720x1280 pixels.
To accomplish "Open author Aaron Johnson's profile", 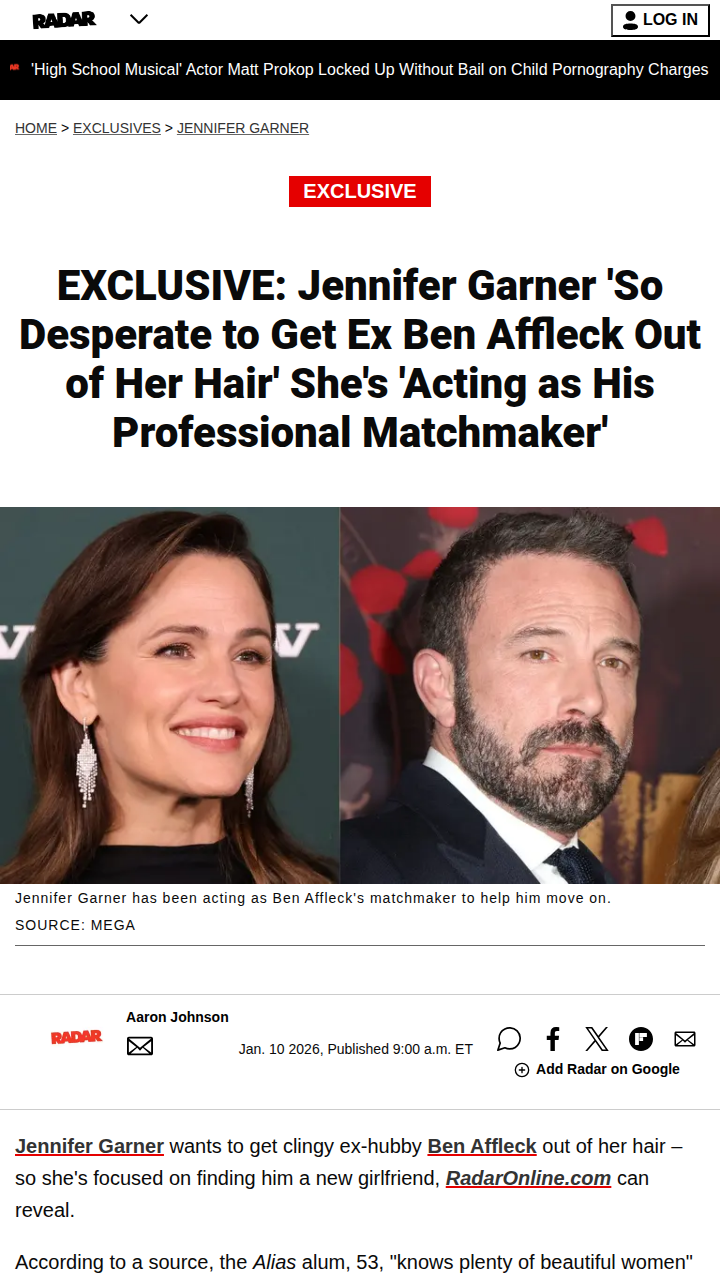I will (177, 1017).
